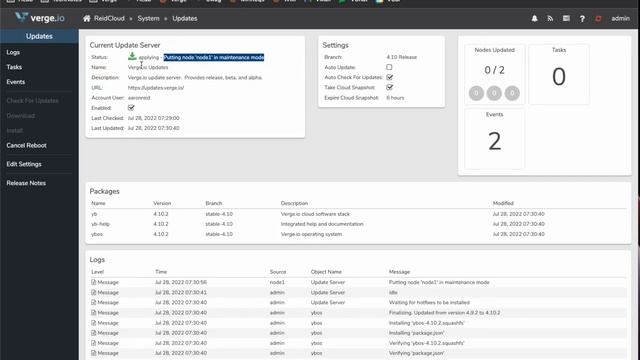Click the list view icon in header
This screenshot has height=360, width=640.
tap(566, 18)
